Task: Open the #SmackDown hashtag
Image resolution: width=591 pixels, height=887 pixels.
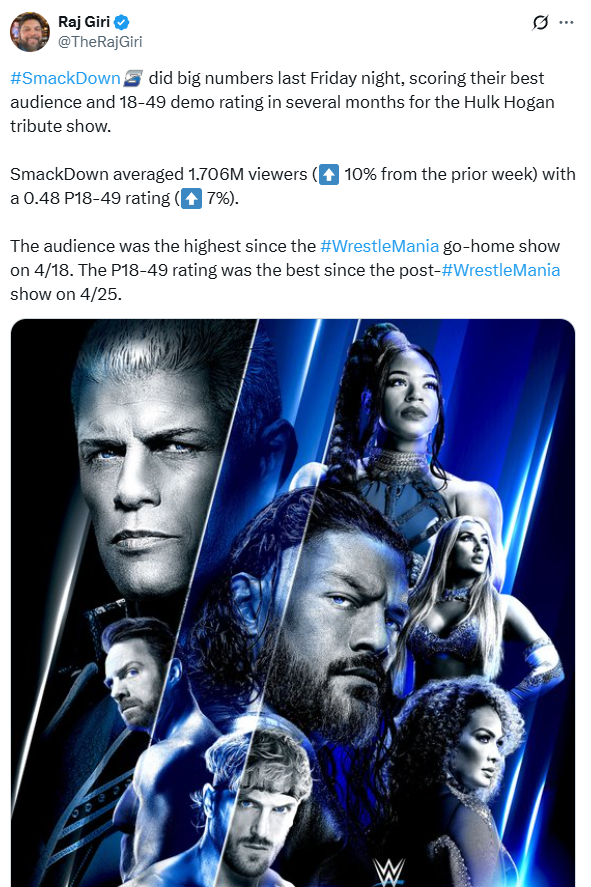Action: (x=66, y=78)
